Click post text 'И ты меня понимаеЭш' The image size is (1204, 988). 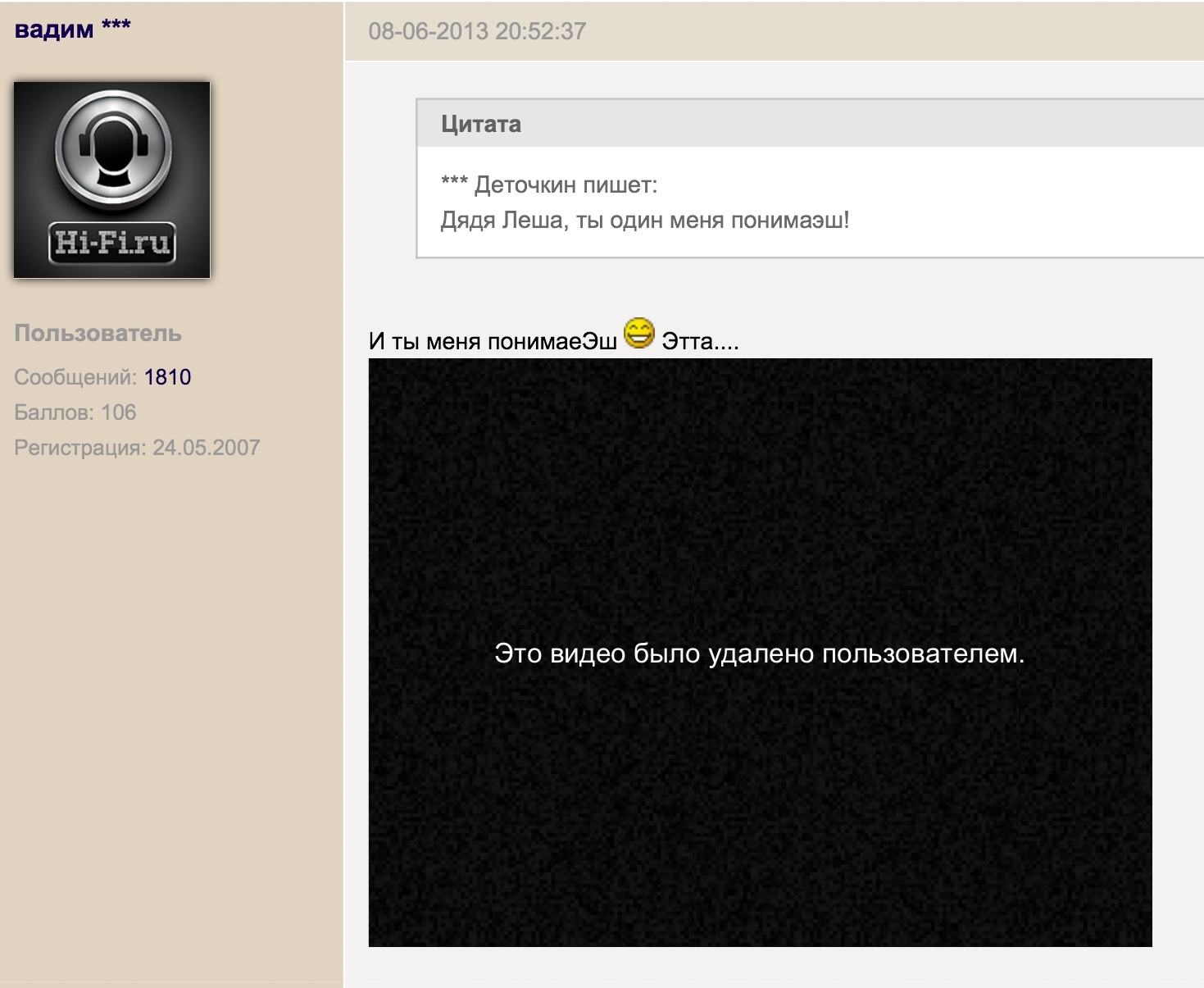(493, 341)
